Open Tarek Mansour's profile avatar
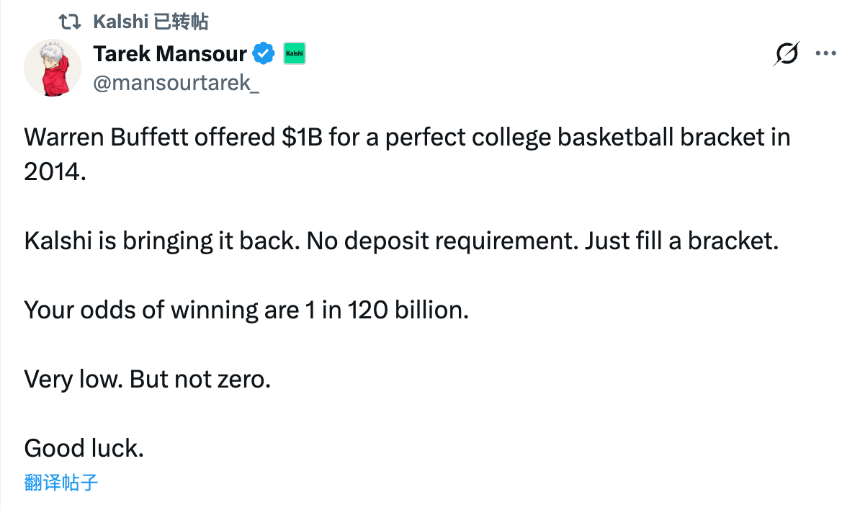This screenshot has width=860, height=510. point(52,68)
